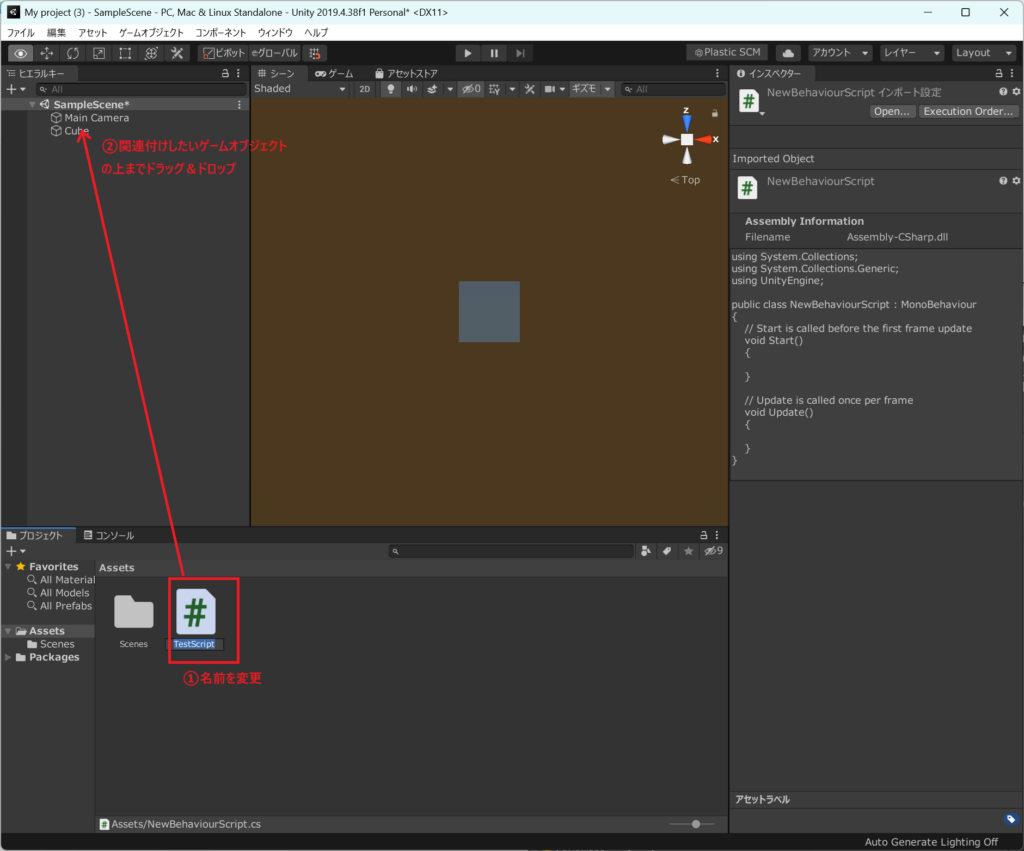Open the ウィンドウ menu
Viewport: 1024px width, 851px height.
(275, 32)
